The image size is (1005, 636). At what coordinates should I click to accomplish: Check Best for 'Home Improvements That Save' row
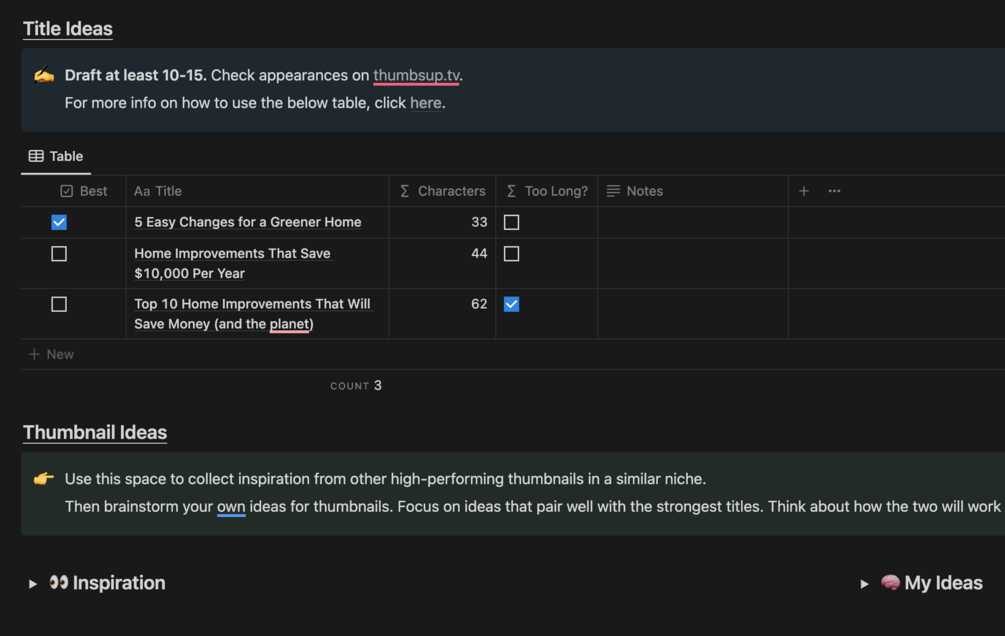(x=59, y=254)
